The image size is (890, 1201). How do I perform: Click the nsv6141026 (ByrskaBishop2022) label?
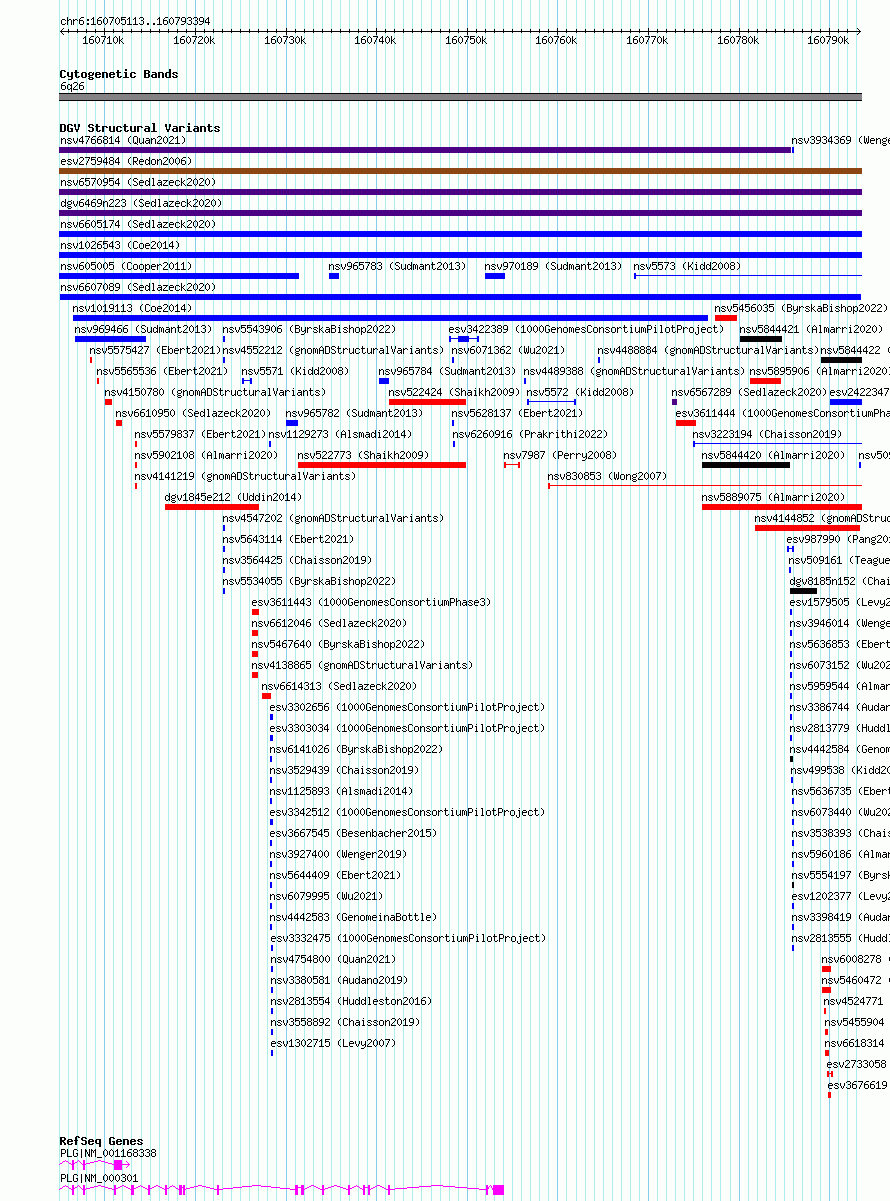click(356, 749)
